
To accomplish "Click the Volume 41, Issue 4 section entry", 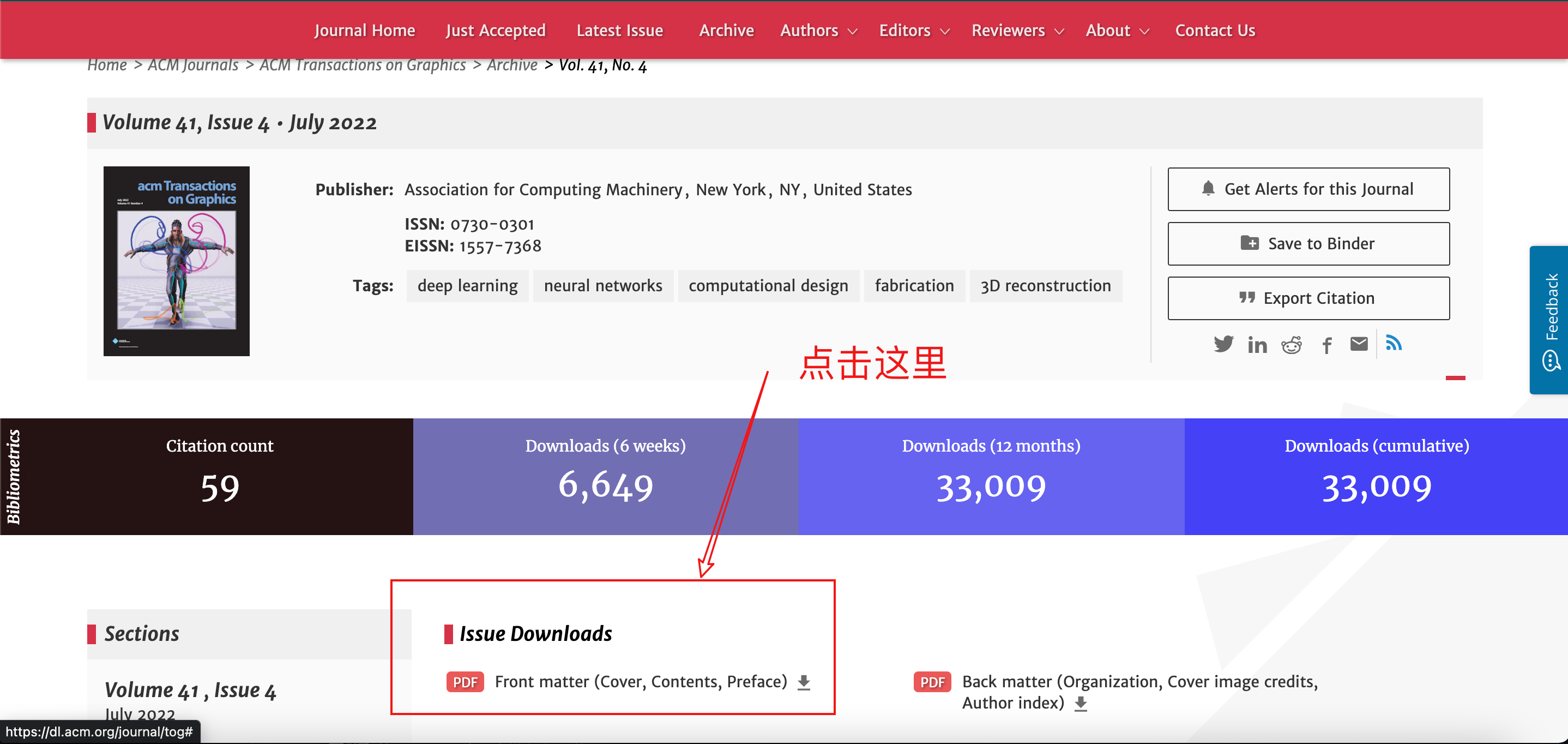I will 190,691.
